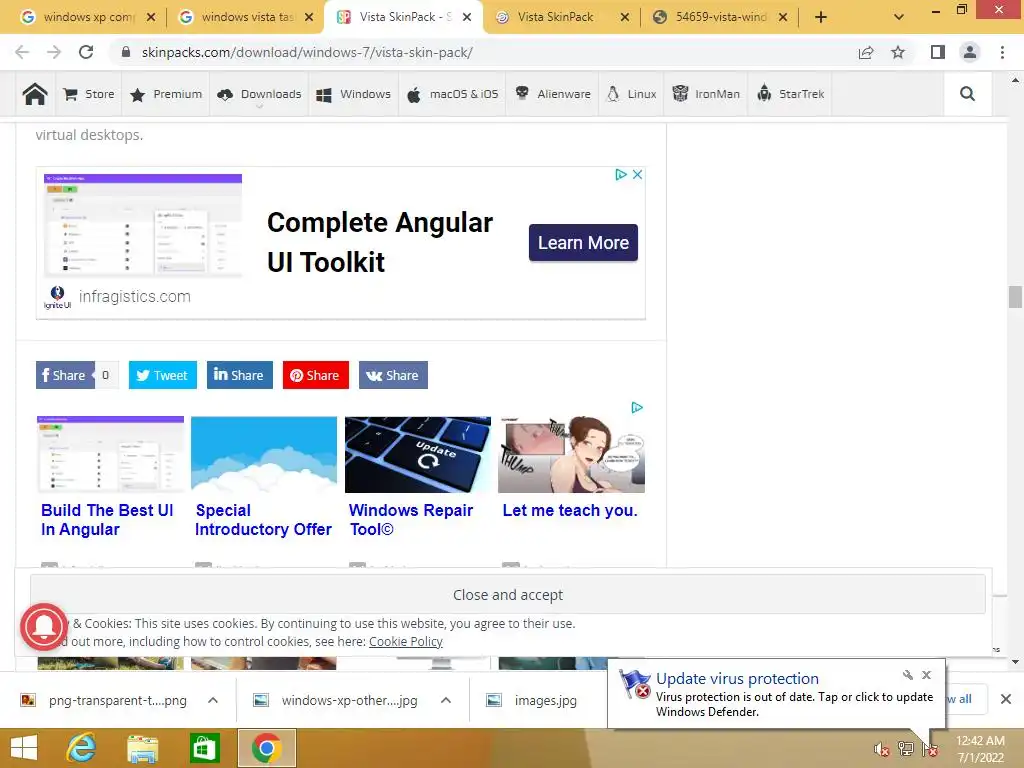
Task: Click the wrench icon on virus notification
Action: pos(908,675)
